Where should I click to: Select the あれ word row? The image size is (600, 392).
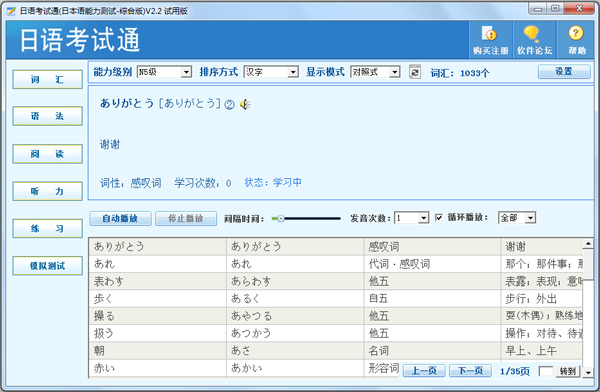(x=336, y=264)
